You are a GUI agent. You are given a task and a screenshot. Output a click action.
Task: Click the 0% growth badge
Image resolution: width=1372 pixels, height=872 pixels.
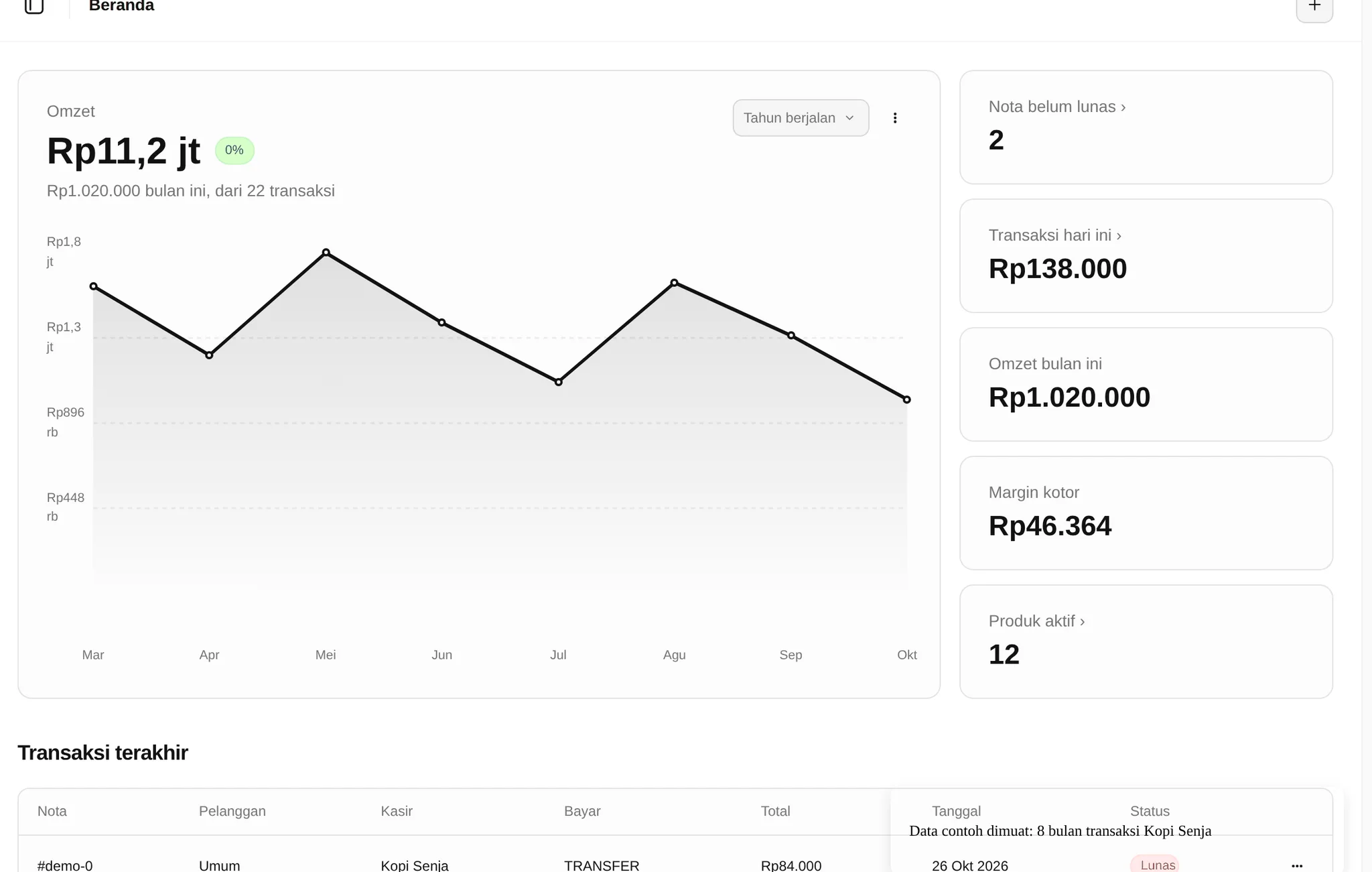pyautogui.click(x=234, y=150)
